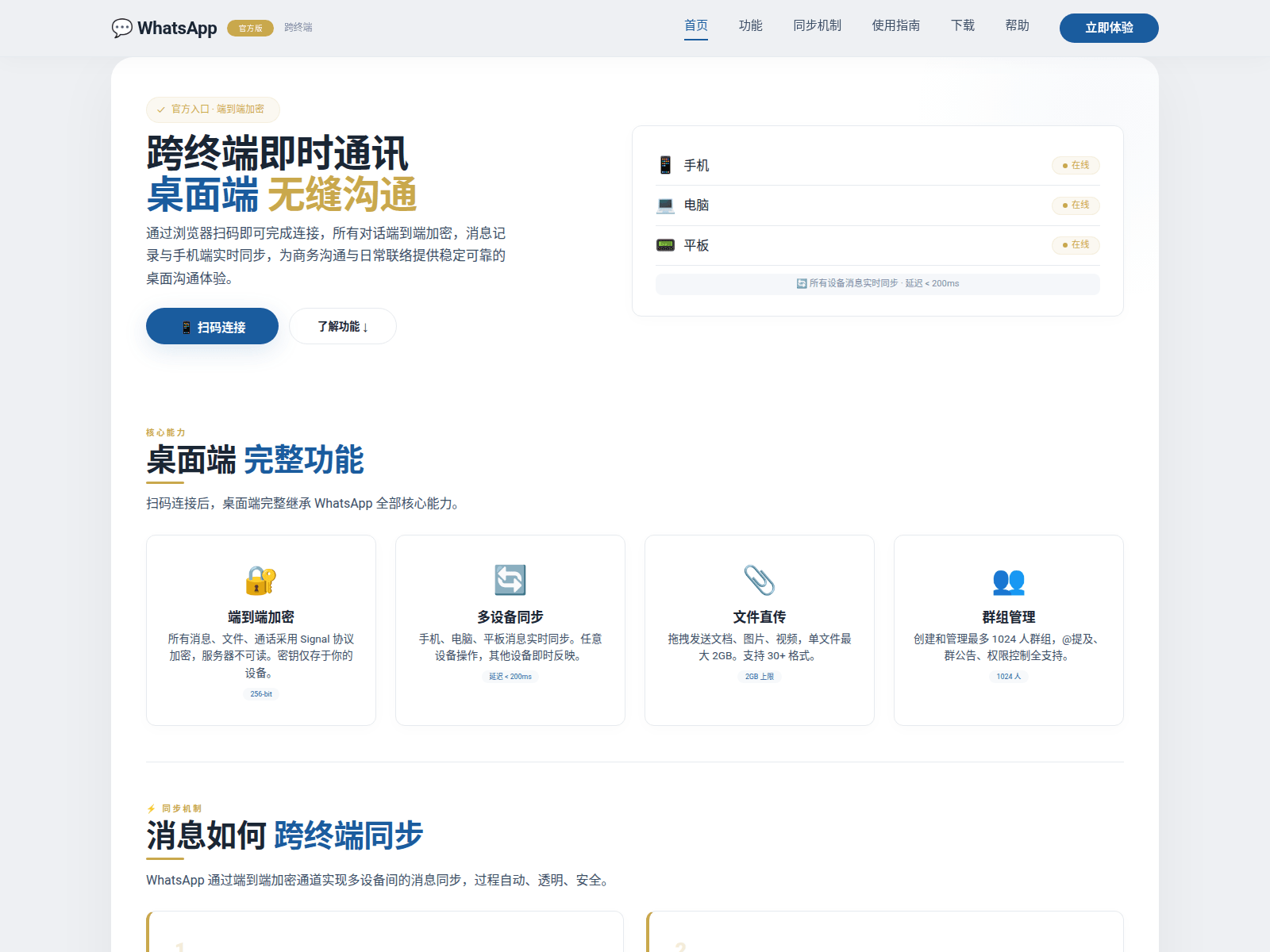Viewport: 1270px width, 952px height.
Task: Click the 256-bit tag in the encryption card
Action: pyautogui.click(x=261, y=694)
